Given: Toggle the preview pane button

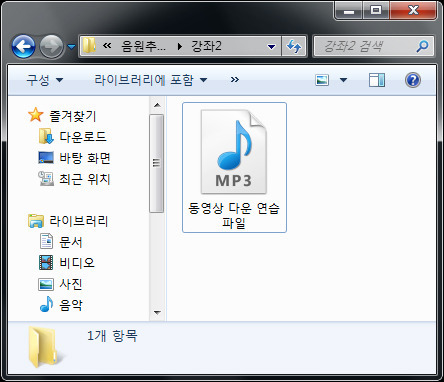Looking at the screenshot, I should pos(377,80).
